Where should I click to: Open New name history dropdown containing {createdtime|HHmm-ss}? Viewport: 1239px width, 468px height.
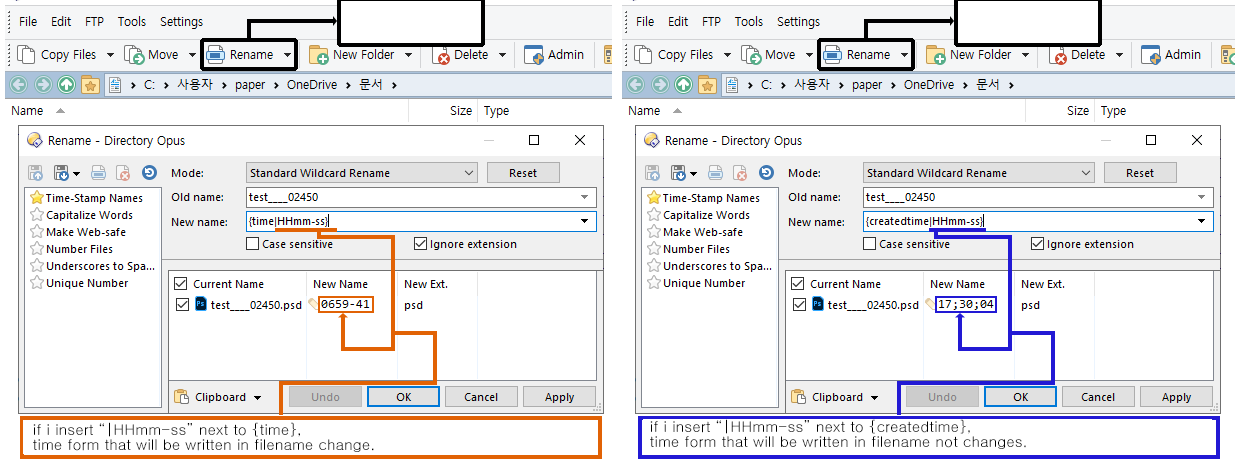click(1202, 221)
